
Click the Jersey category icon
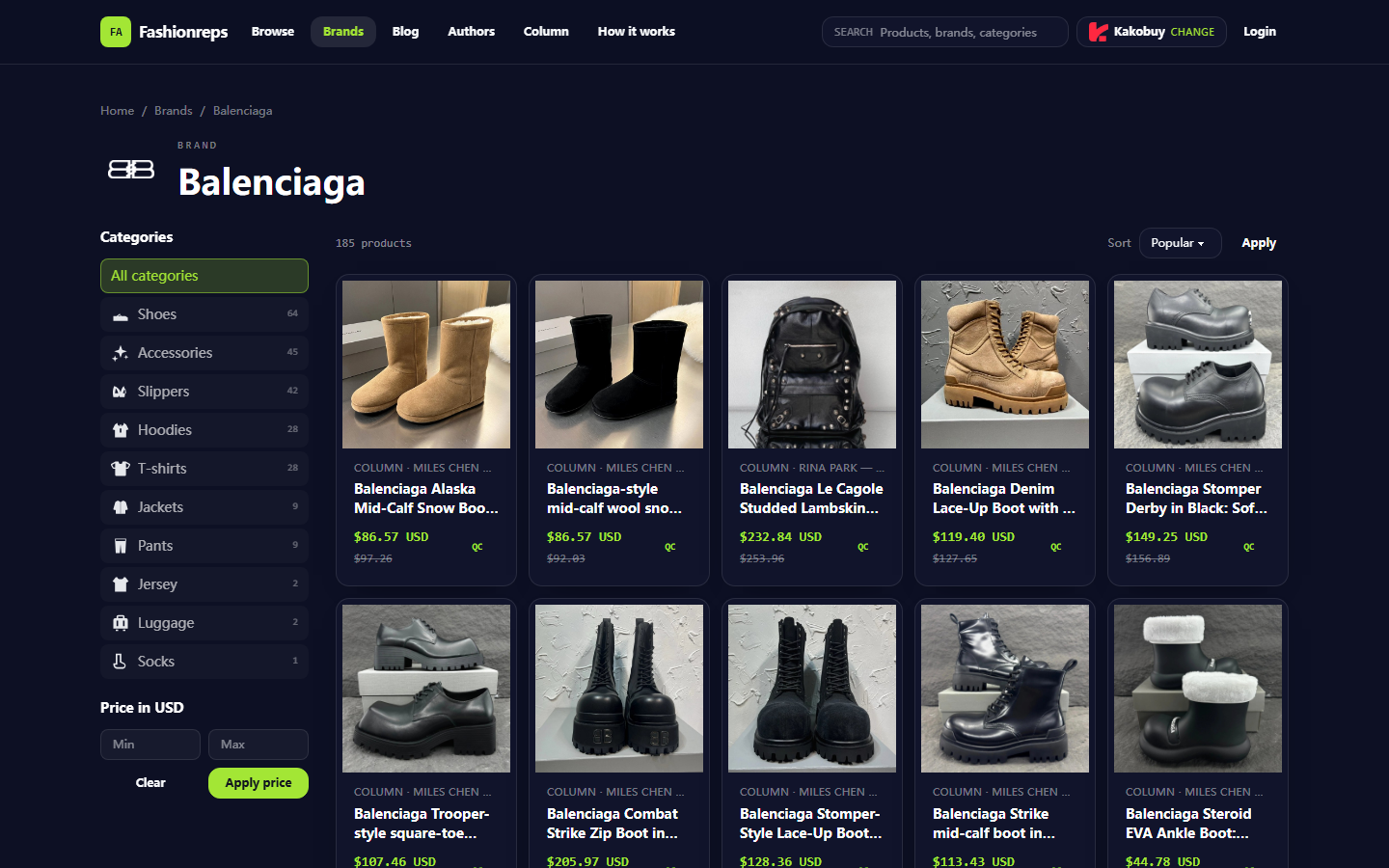121,585
